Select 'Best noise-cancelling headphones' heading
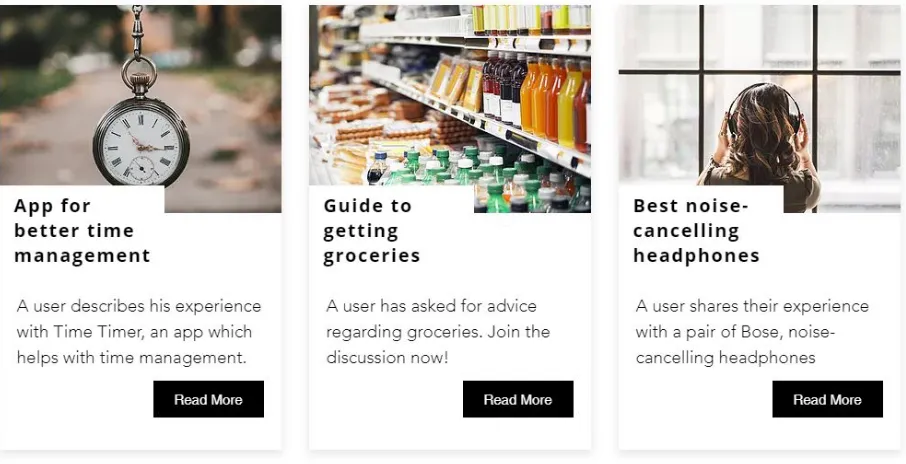The image size is (906, 464). [696, 231]
